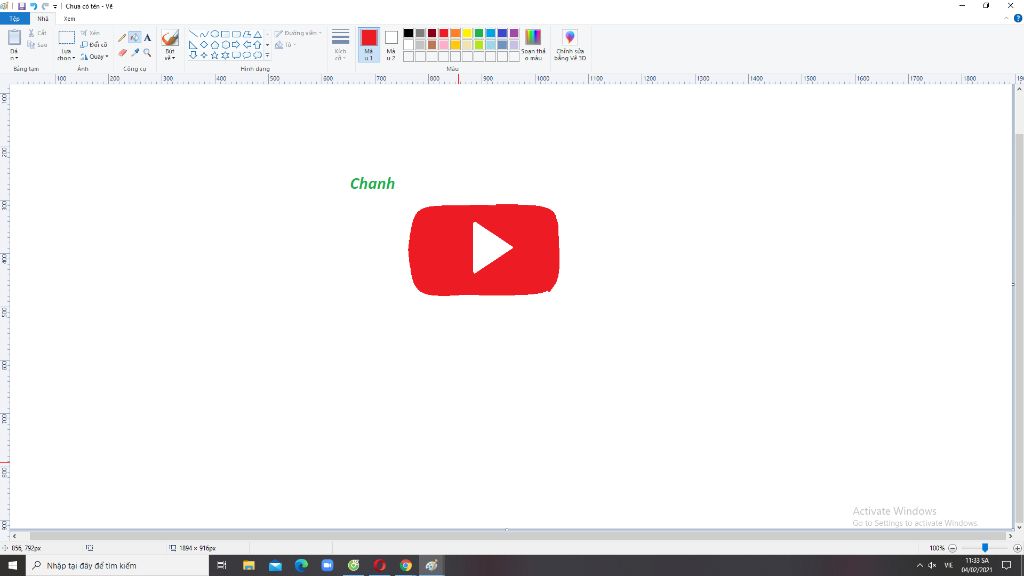Choose the Curve shape
Viewport: 1024px width, 576px height.
pos(204,34)
